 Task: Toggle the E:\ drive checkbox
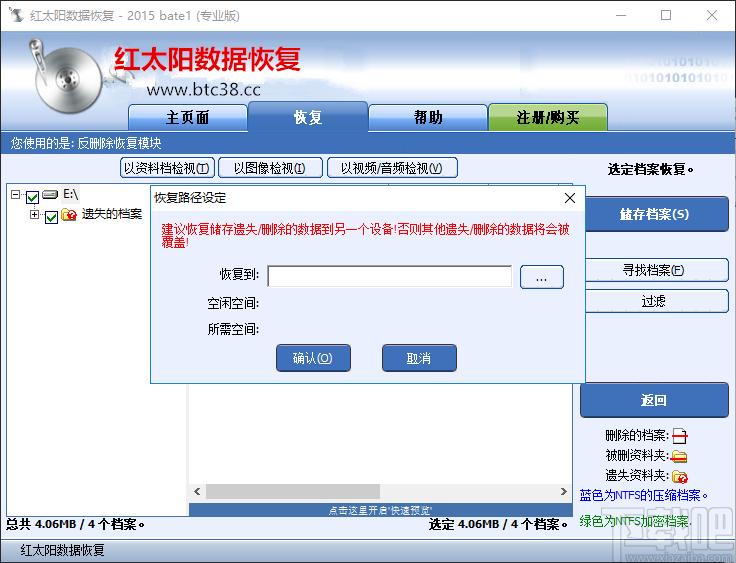click(32, 197)
